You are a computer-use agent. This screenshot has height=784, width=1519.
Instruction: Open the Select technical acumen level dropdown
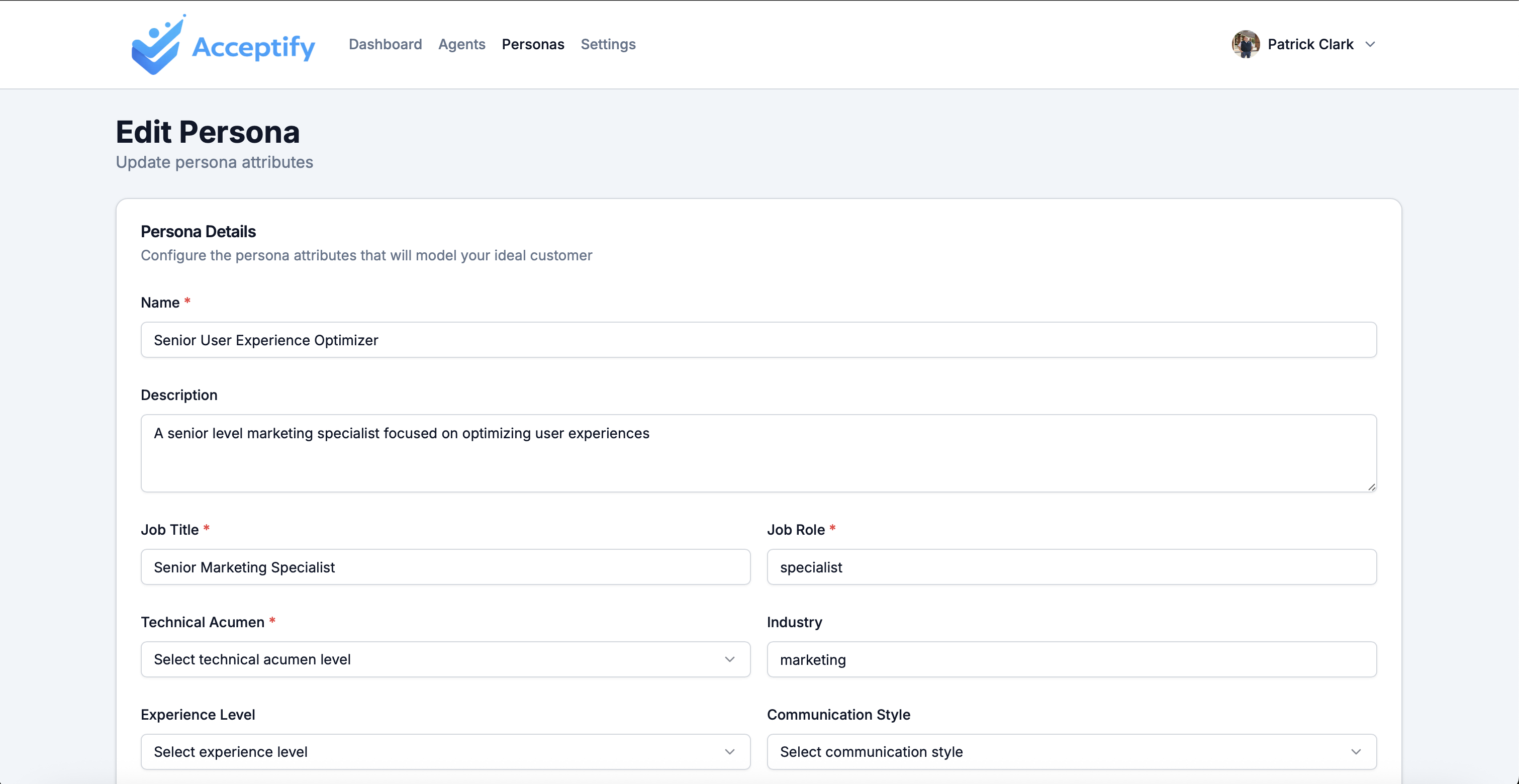coord(445,660)
